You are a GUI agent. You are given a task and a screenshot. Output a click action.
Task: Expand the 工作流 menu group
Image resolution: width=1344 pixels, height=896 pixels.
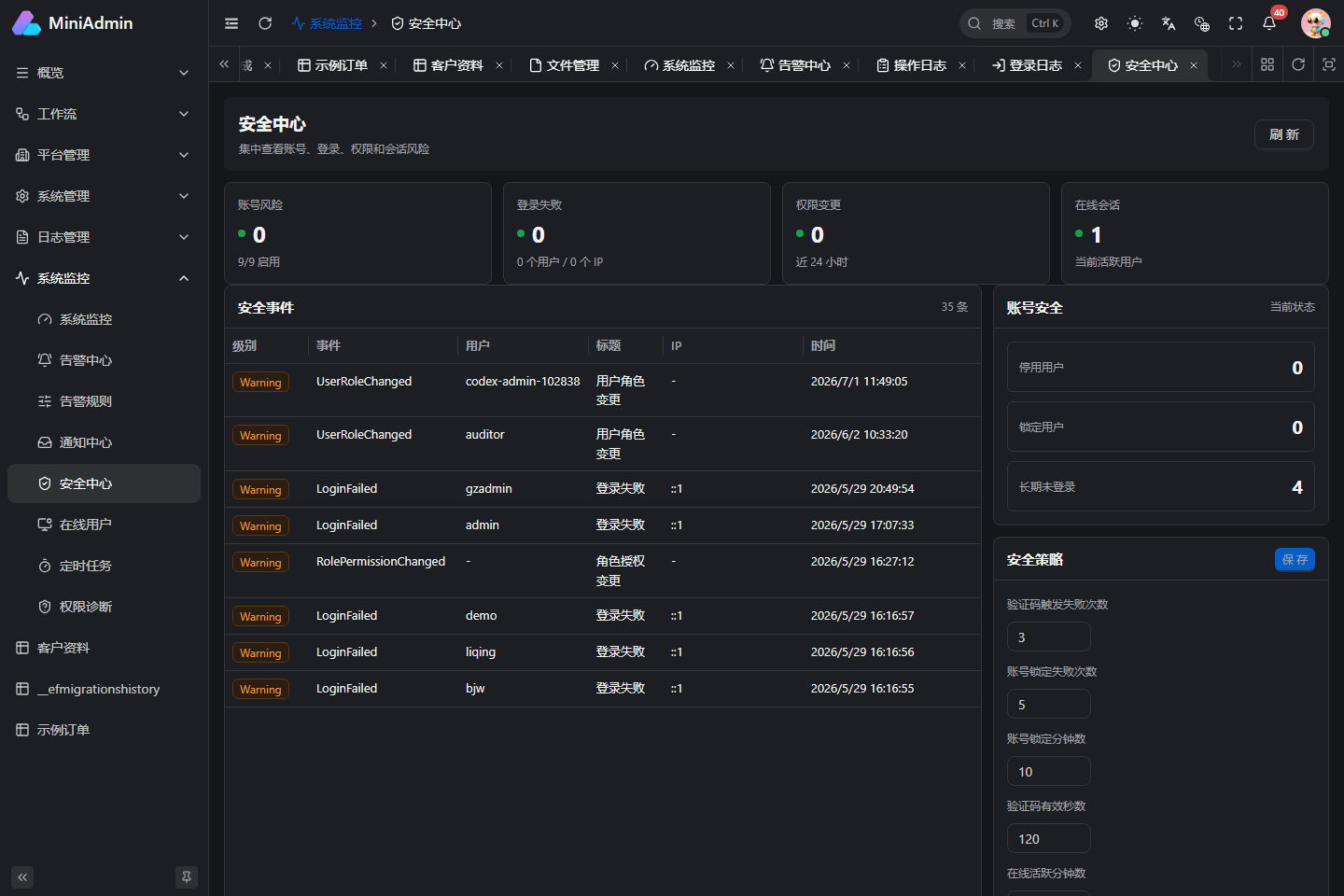[x=104, y=114]
